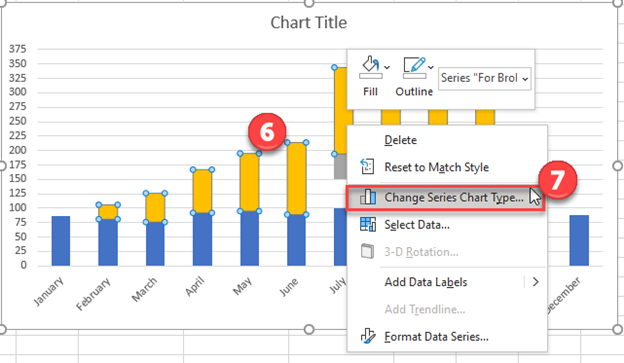Click the blue March bar segment
Screen dimensions: 624x363
tap(155, 244)
